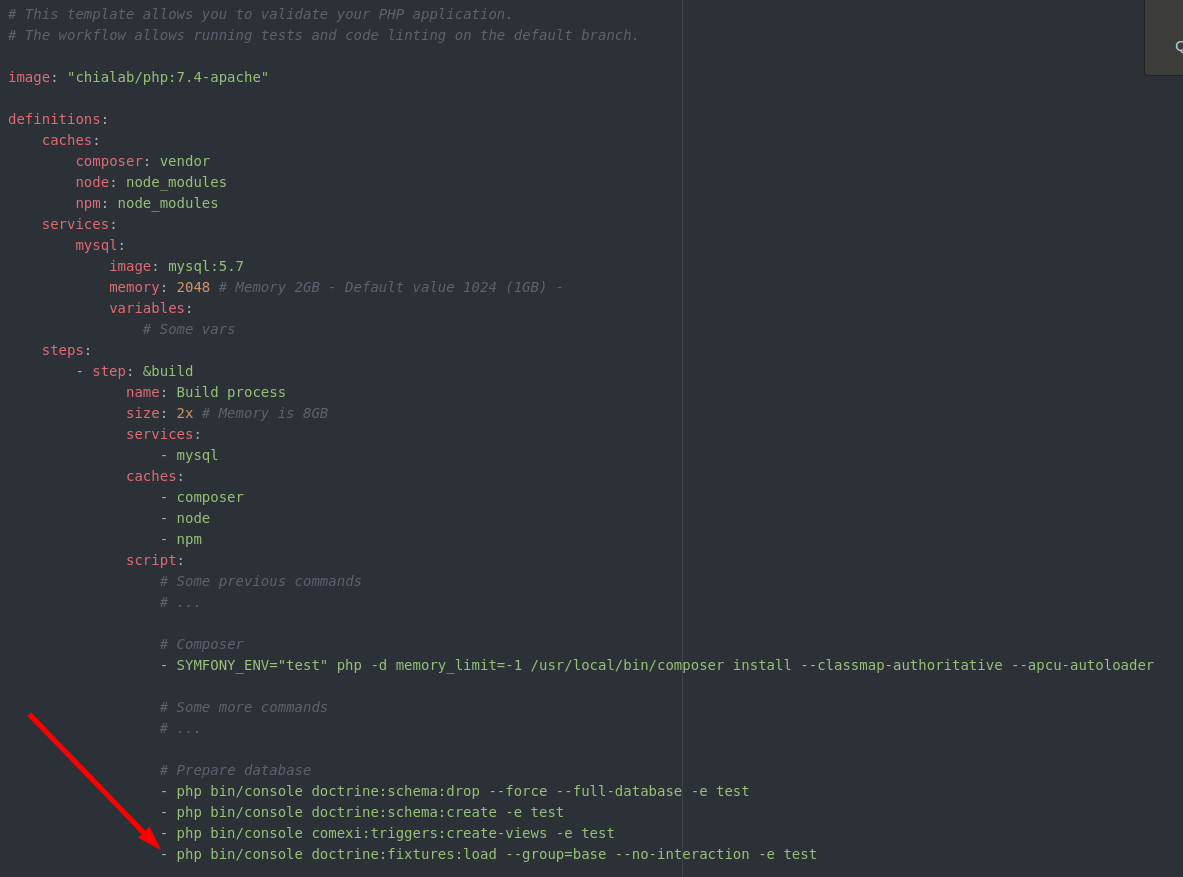Screen dimensions: 1183x877
Task: Click the memory value 2048
Action: tap(193, 288)
